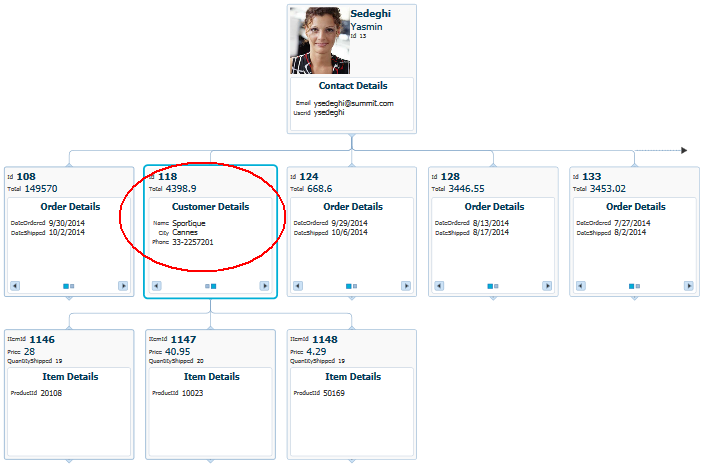The width and height of the screenshot is (703, 470).
Task: Click the right arrow on order 124 card
Action: pyautogui.click(x=406, y=286)
